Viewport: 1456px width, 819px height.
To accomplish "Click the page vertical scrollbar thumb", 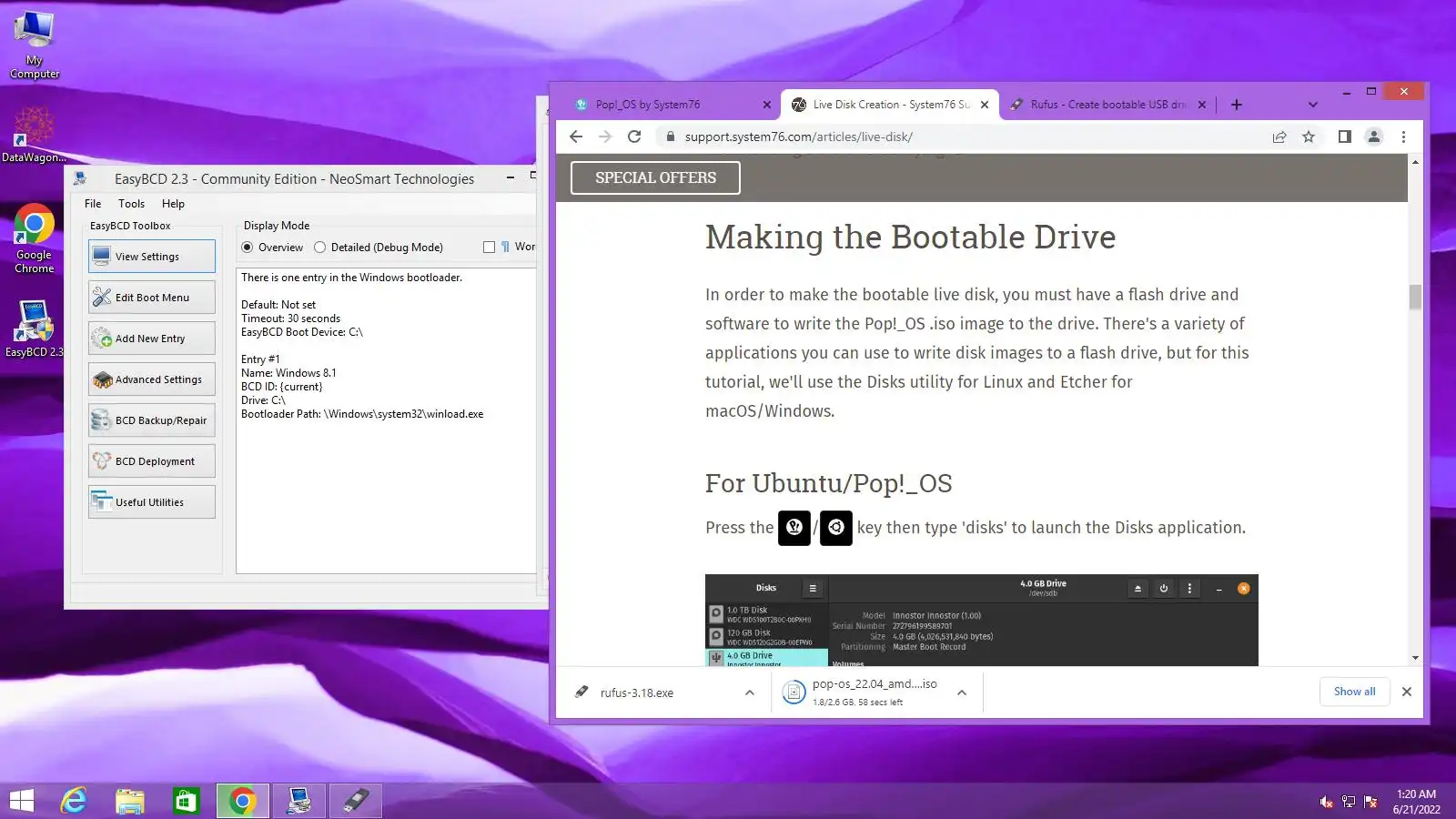I will click(1415, 297).
